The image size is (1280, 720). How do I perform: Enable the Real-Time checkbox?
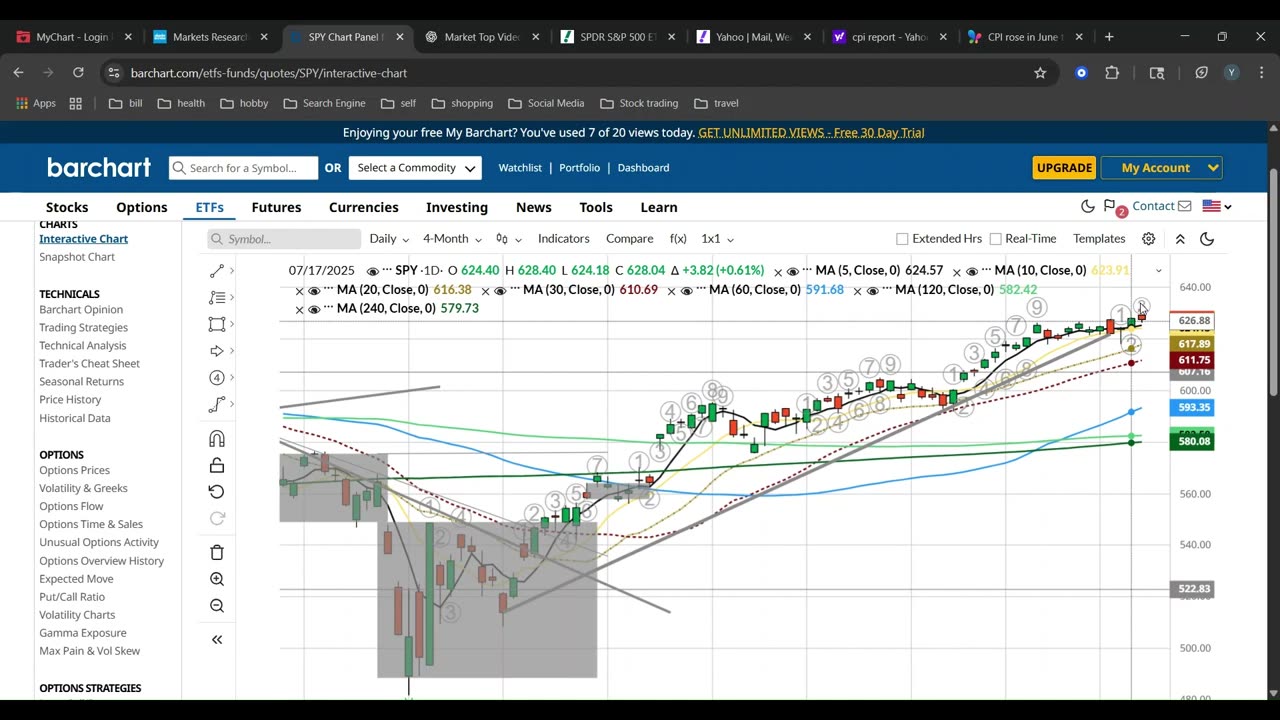[995, 239]
